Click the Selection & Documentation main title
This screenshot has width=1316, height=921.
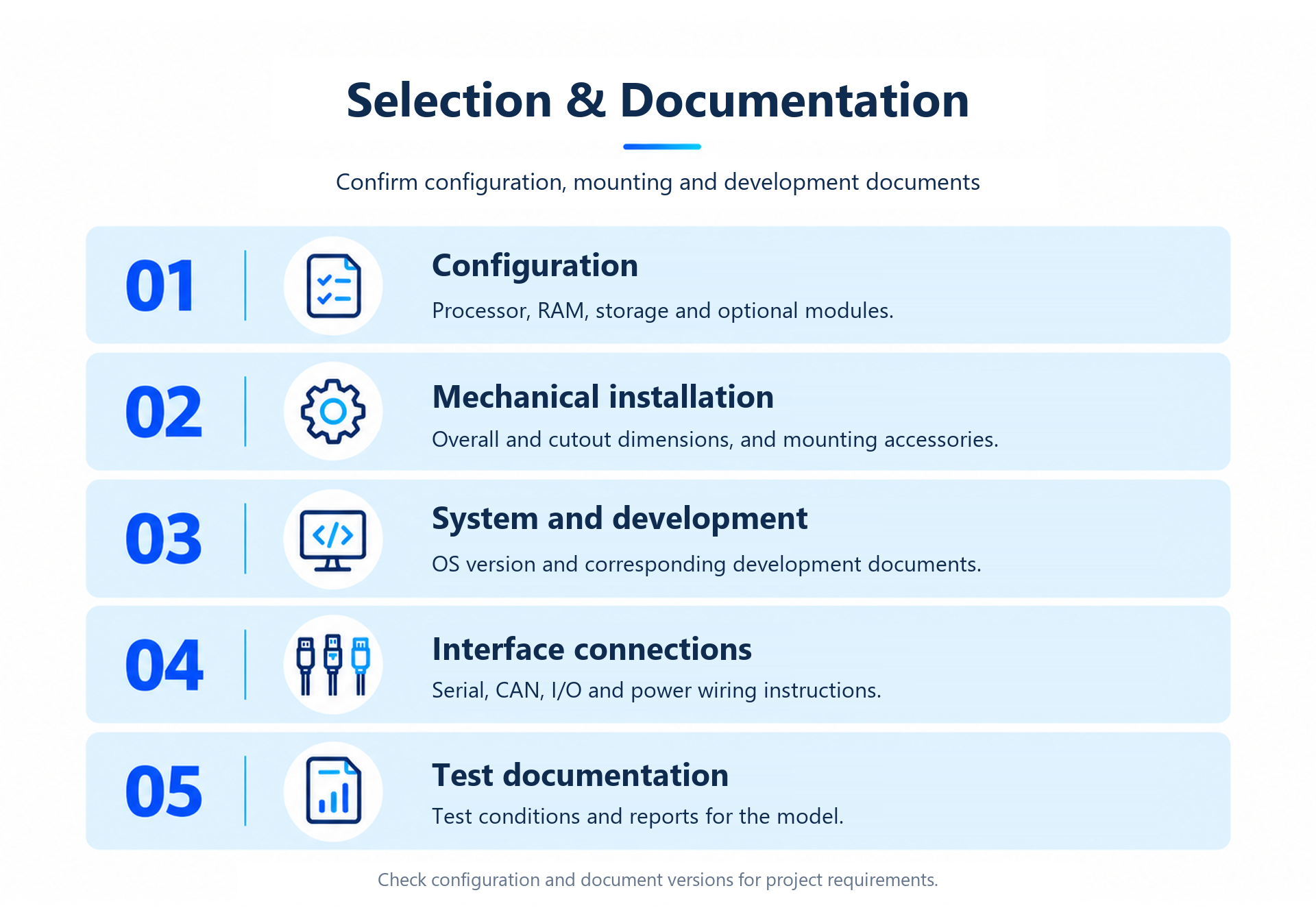point(658,101)
